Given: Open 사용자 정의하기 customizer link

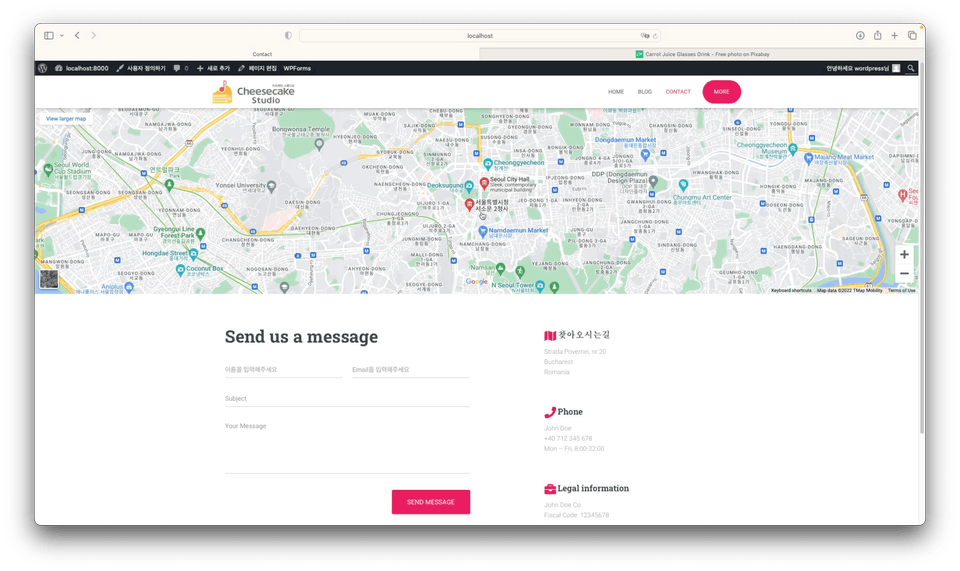Looking at the screenshot, I should (141, 68).
